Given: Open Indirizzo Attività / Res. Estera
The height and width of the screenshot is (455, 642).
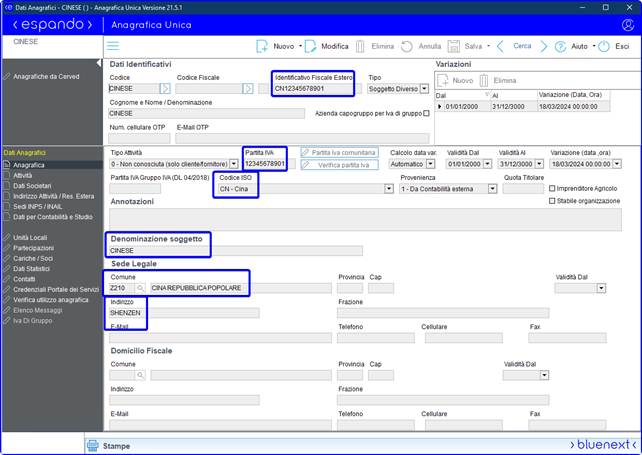Looking at the screenshot, I should click(x=53, y=196).
